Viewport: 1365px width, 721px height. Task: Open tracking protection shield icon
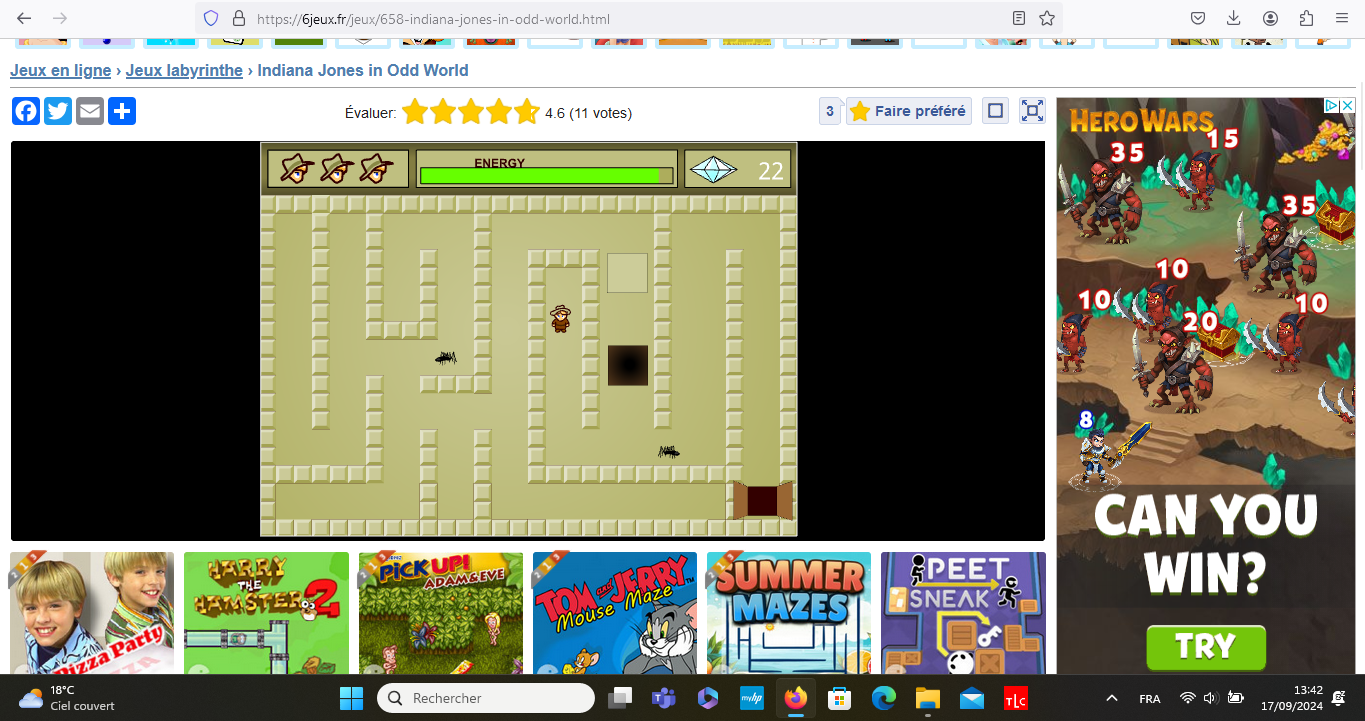(211, 18)
